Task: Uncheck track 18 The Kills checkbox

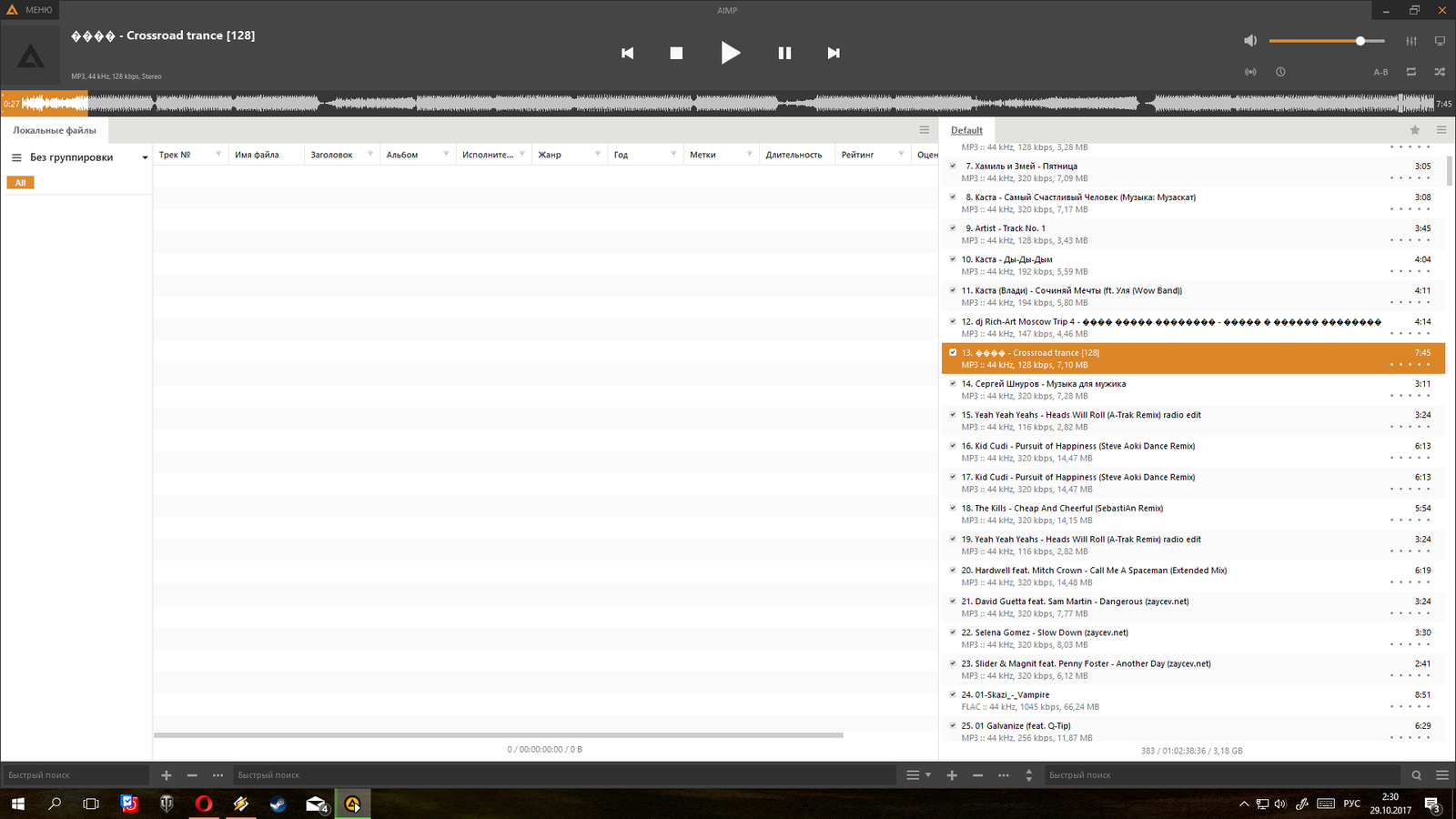Action: [953, 508]
